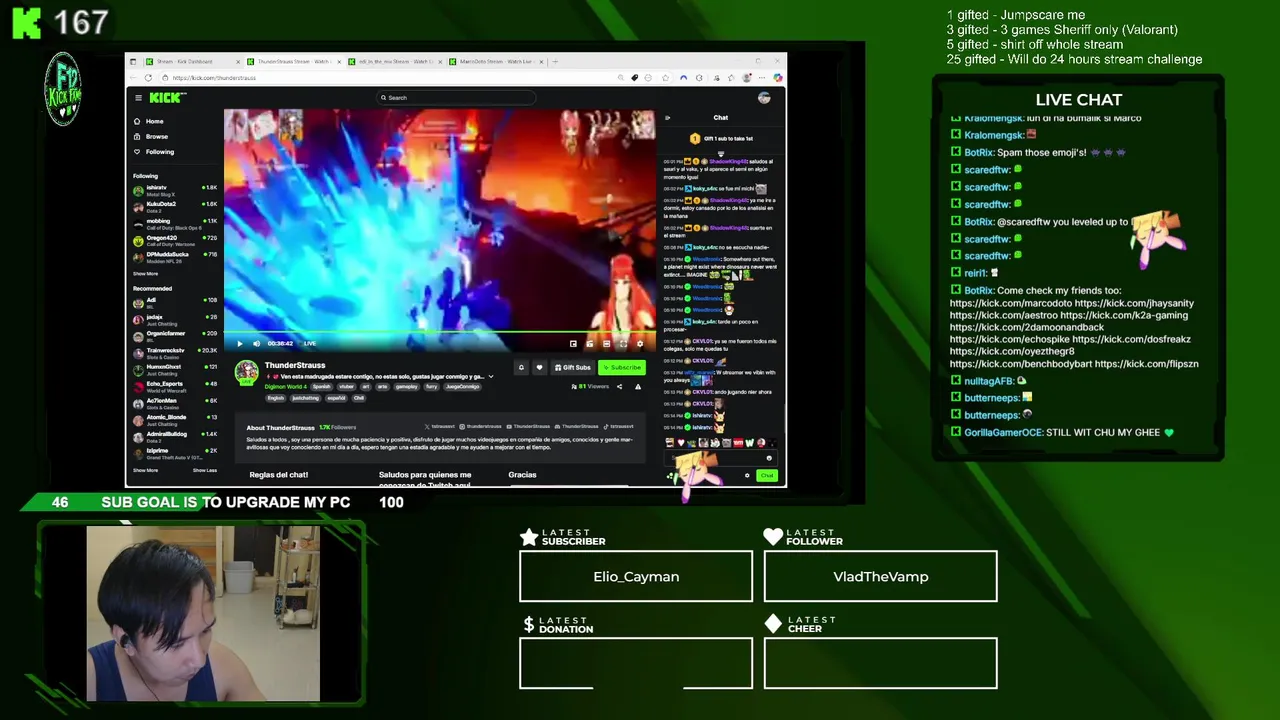Toggle notification bell for ThunderStrauss
Screen dimensions: 1280x720
[521, 368]
